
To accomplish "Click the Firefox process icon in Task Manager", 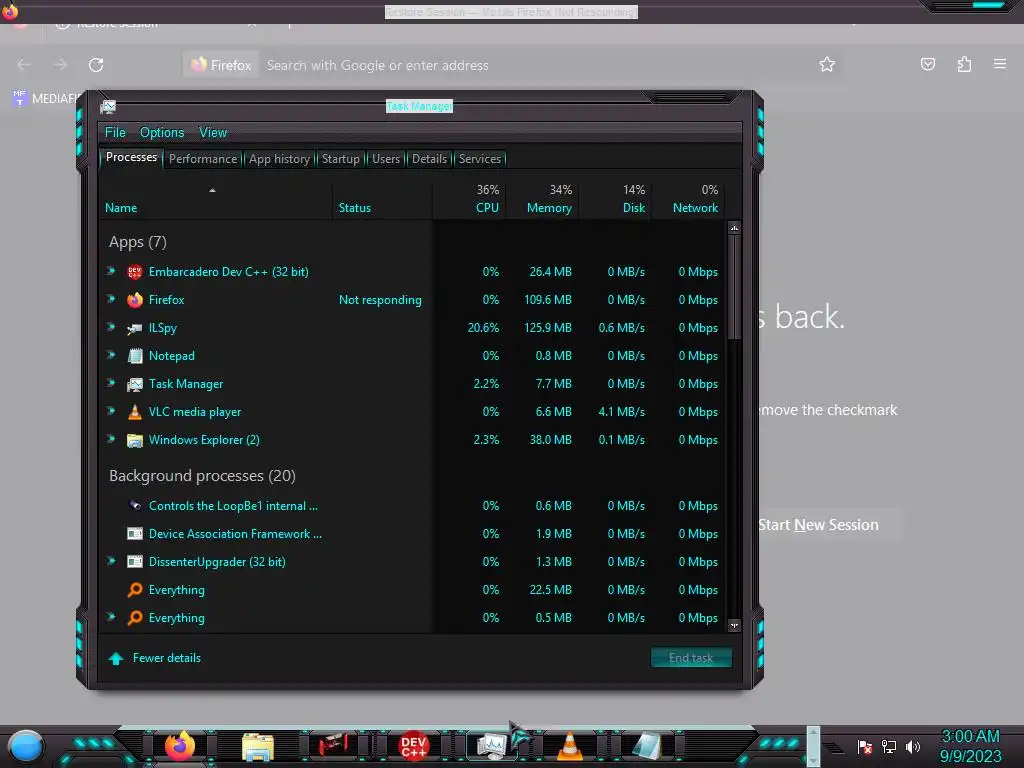I will click(x=135, y=300).
